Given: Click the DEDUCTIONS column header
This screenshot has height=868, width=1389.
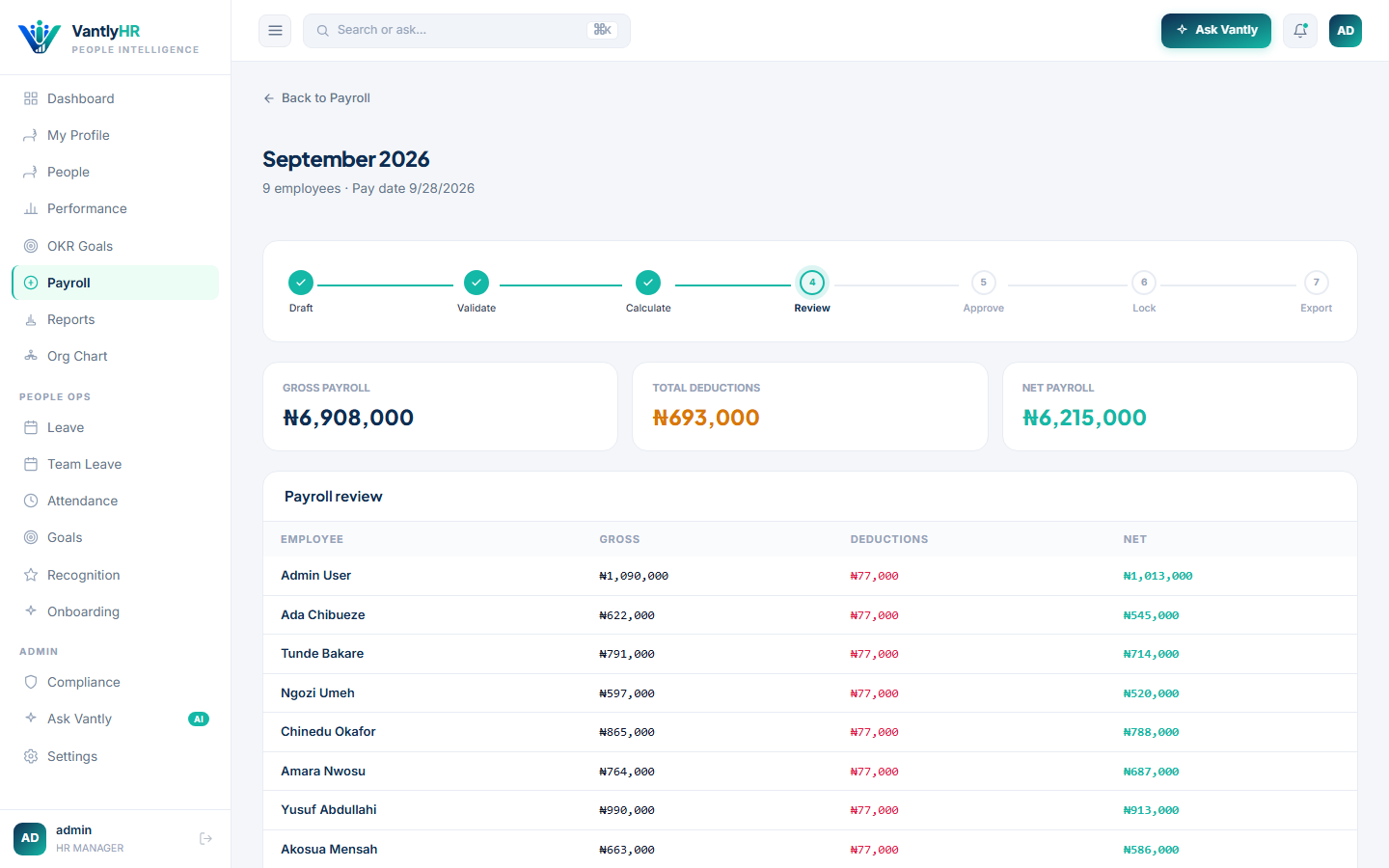Looking at the screenshot, I should coord(889,539).
